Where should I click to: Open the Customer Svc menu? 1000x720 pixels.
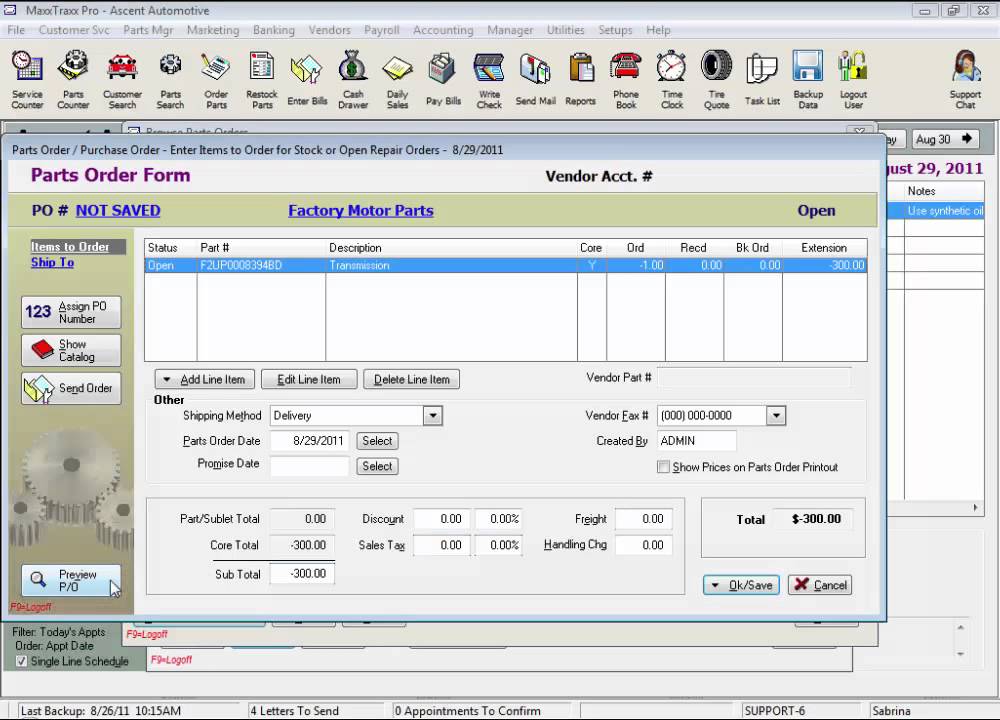coord(74,30)
